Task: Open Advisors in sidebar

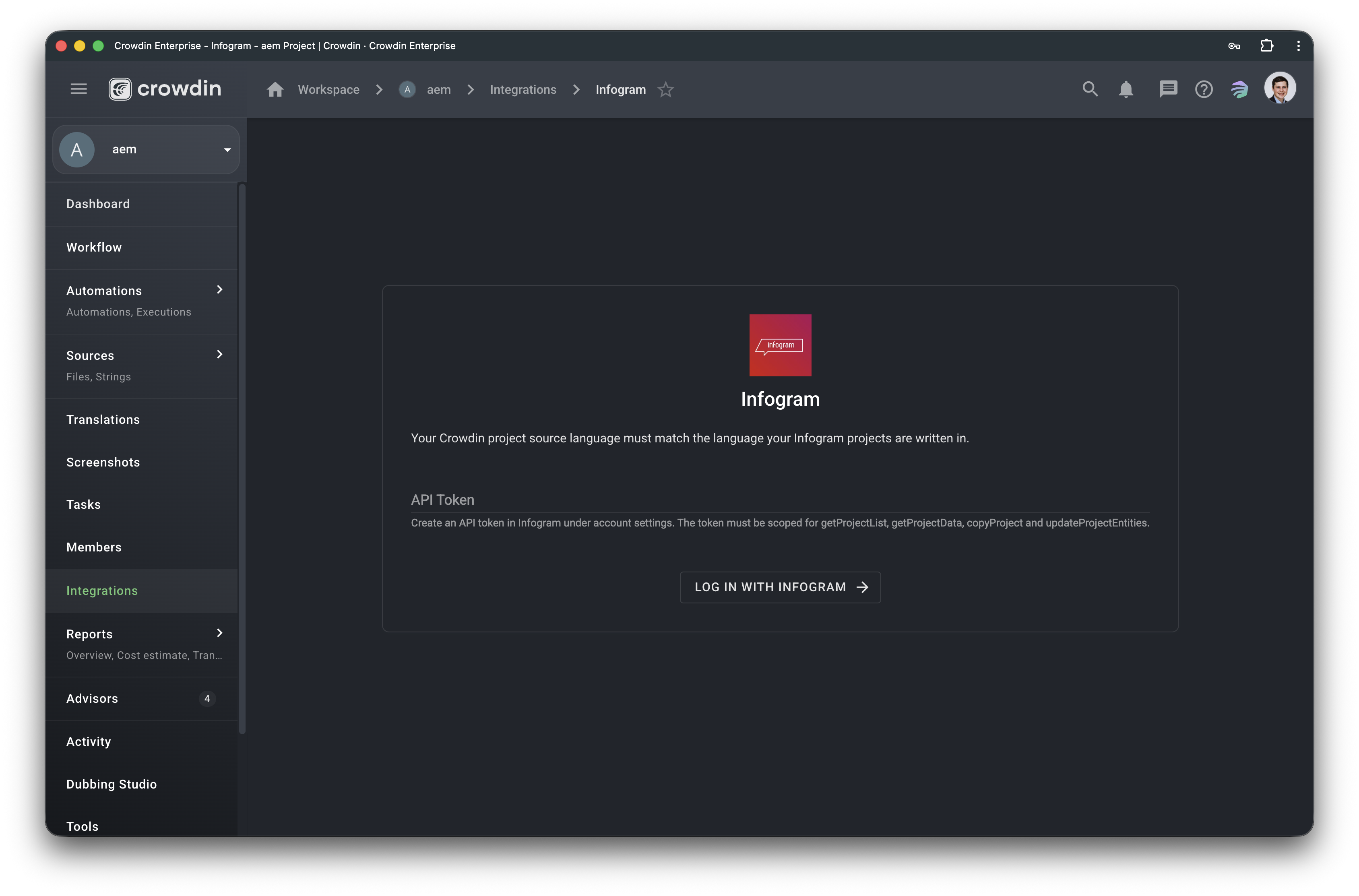Action: tap(142, 699)
